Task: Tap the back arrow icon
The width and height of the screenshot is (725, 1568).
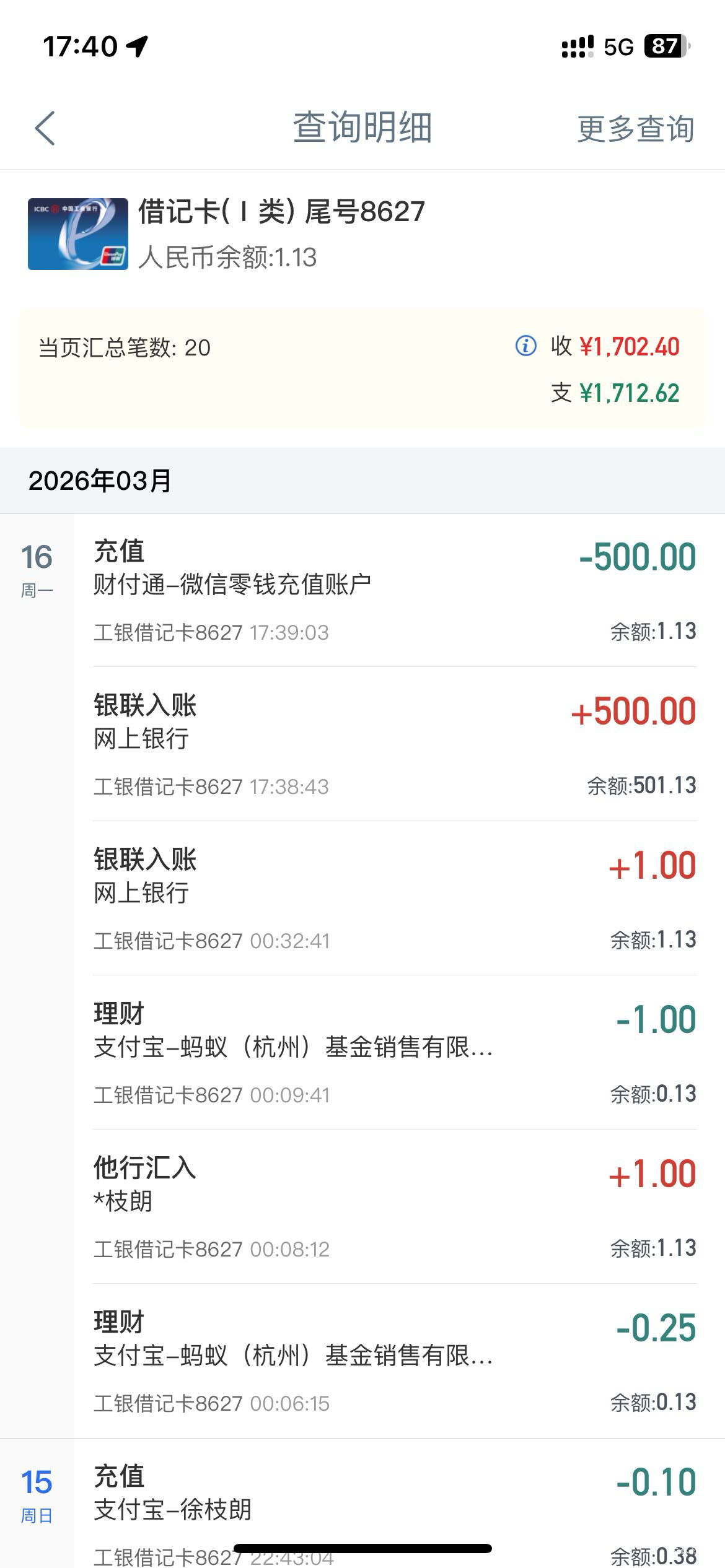Action: pyautogui.click(x=45, y=128)
